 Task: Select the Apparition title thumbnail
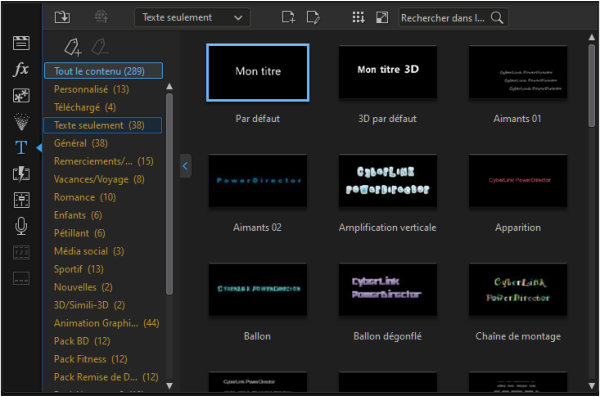pos(518,181)
